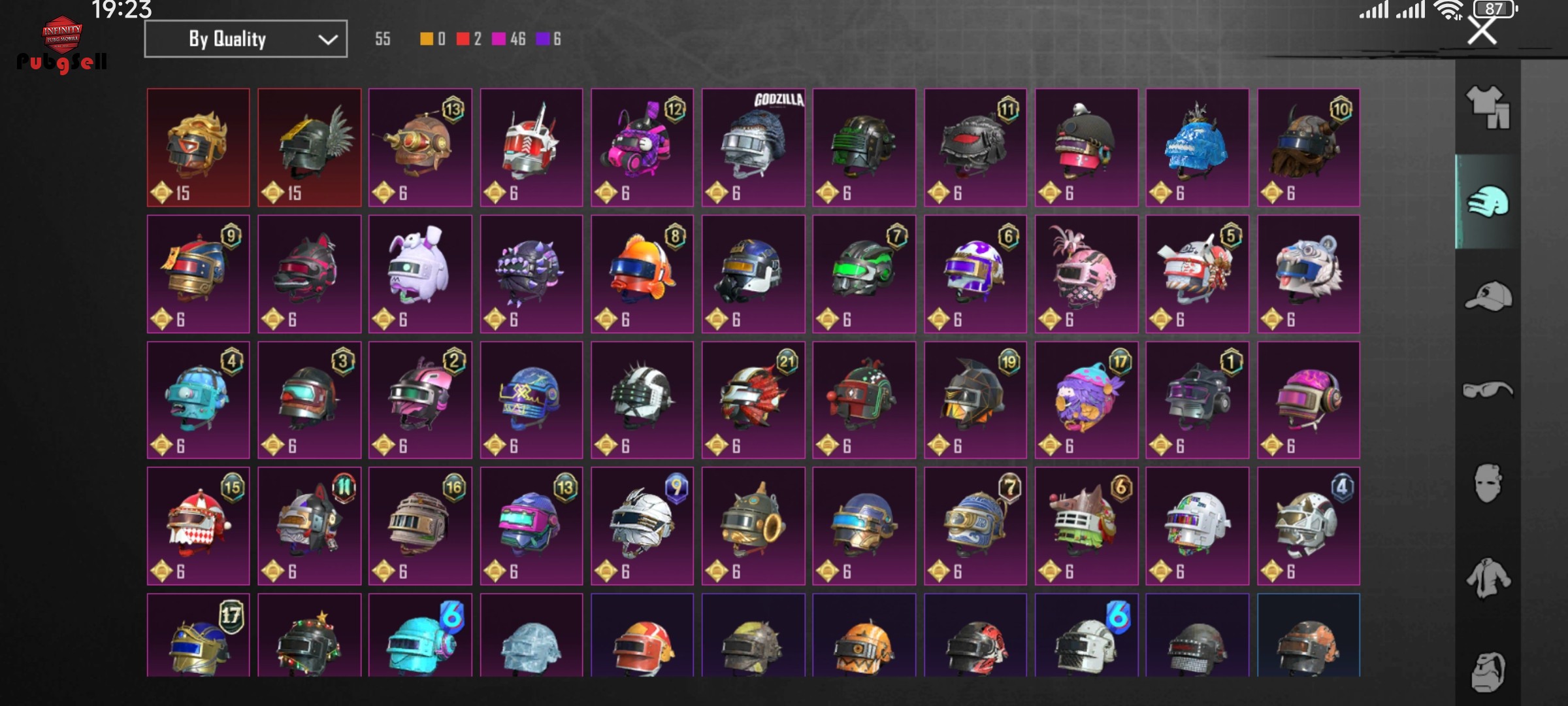Screen dimensions: 1568x706
Task: Select the white bunny helmet skin
Action: [420, 274]
